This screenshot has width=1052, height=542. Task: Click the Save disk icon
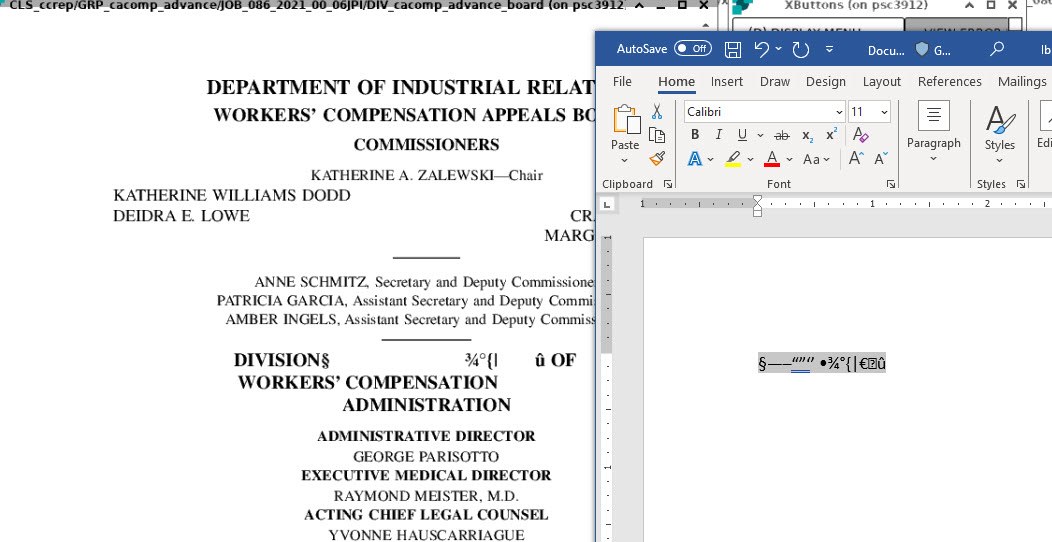point(733,49)
